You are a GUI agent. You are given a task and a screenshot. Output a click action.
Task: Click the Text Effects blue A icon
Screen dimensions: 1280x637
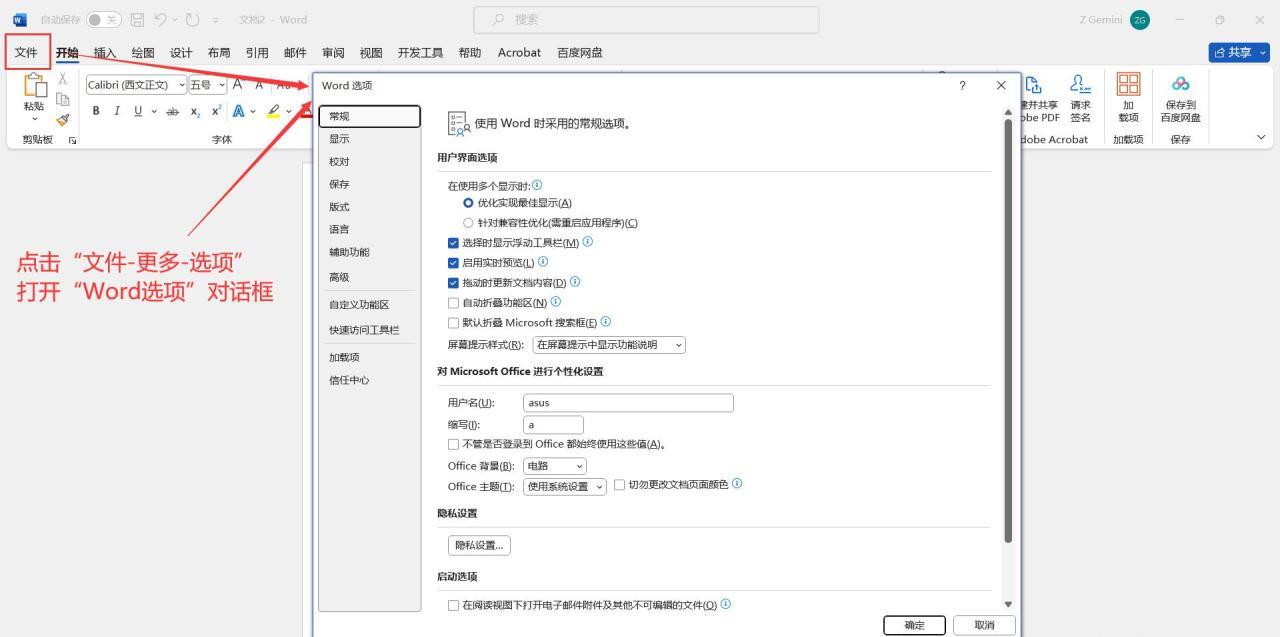[239, 111]
